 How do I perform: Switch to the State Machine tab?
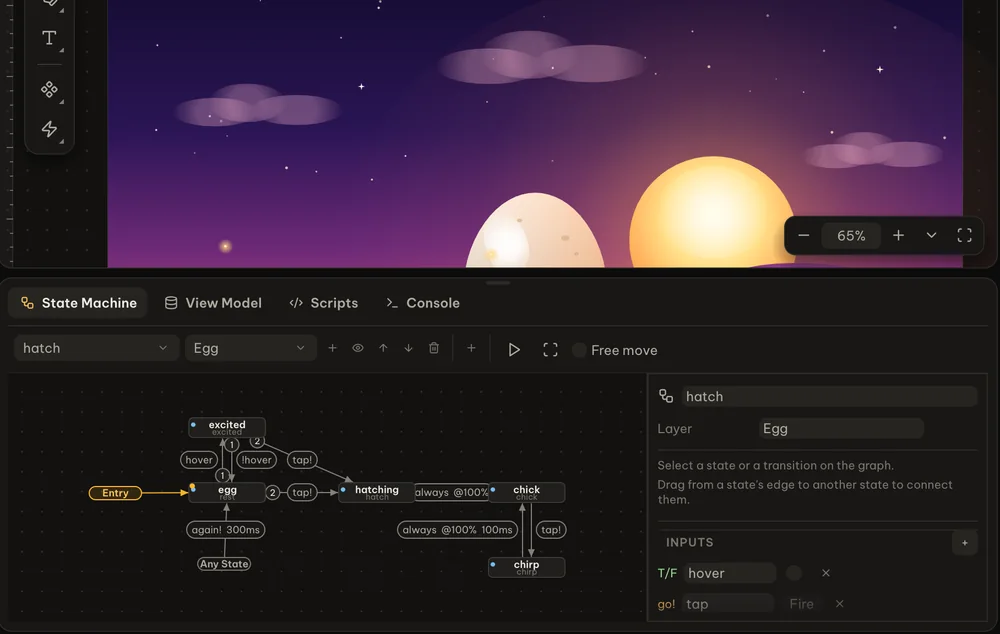(x=78, y=303)
